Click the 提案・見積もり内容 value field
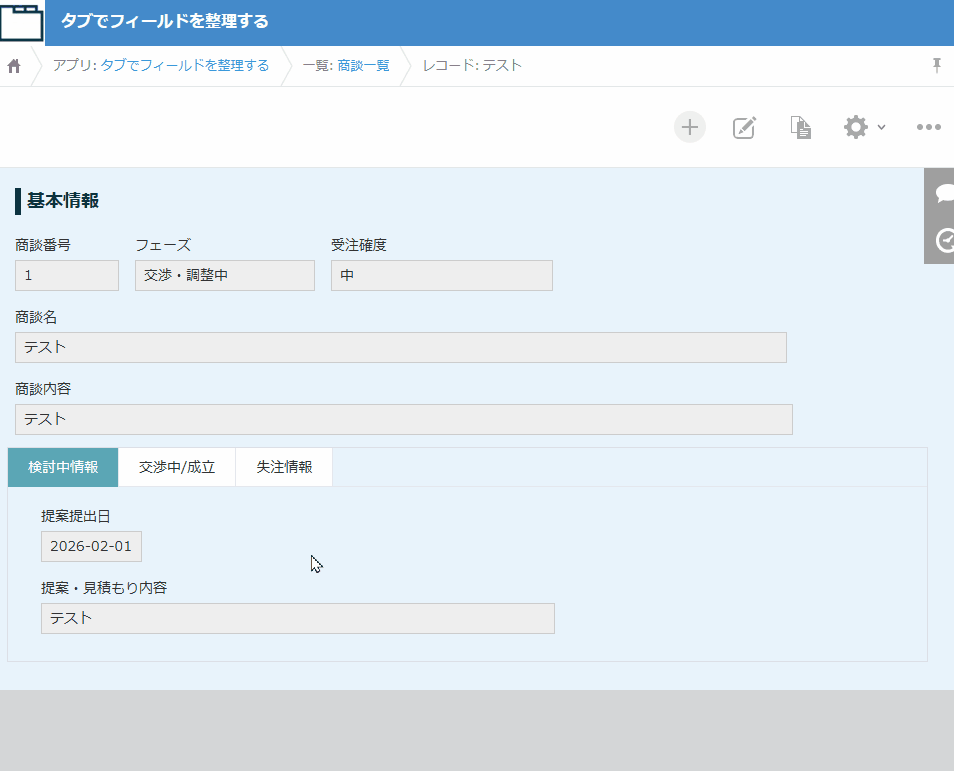The height and width of the screenshot is (771, 954). [298, 618]
